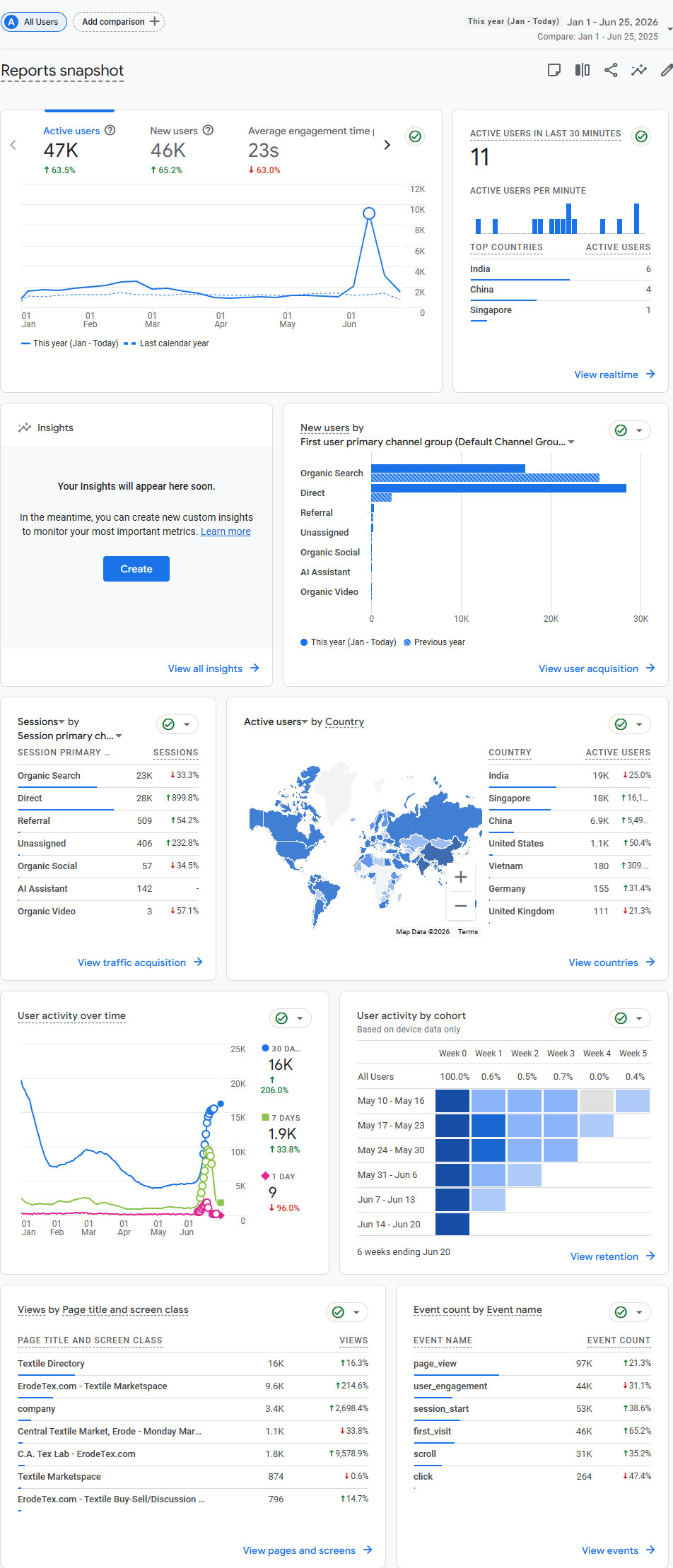The image size is (673, 1568).
Task: Open the customize report pencil icon
Action: [x=666, y=70]
